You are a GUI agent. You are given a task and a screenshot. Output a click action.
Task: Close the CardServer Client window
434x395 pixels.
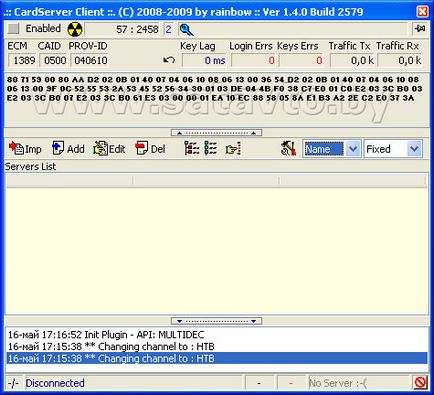tap(422, 12)
